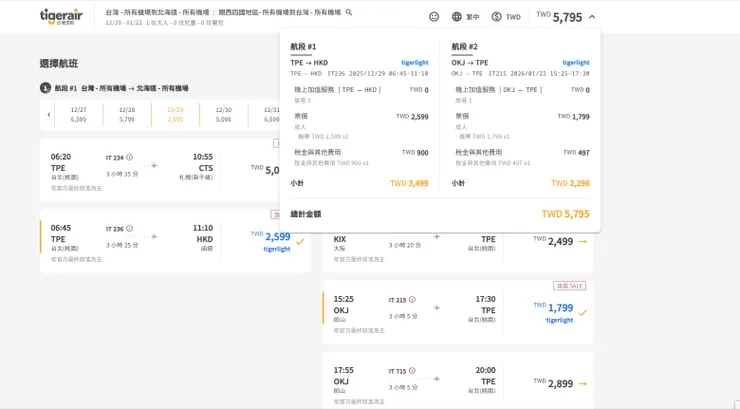Click TWD 900 taxes amount
The image size is (740, 409).
[415, 152]
